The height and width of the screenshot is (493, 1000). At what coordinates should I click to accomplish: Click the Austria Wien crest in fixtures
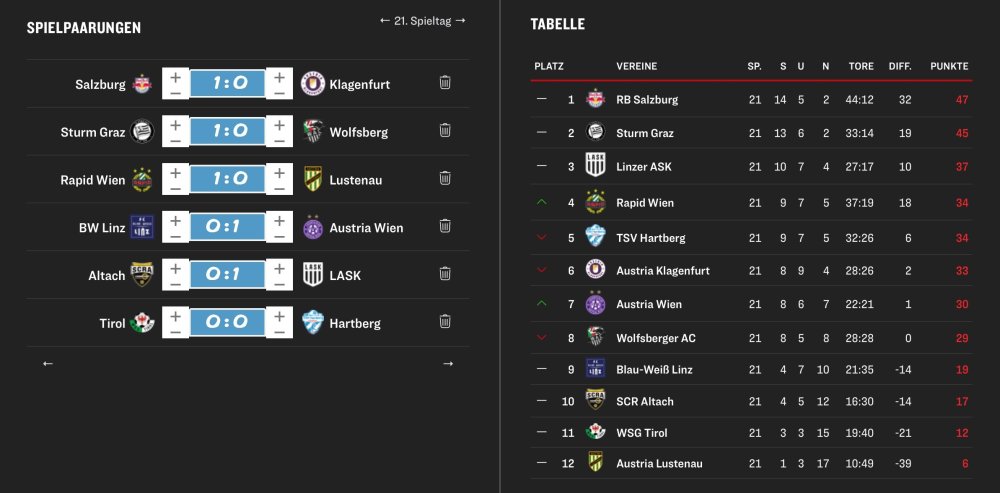pyautogui.click(x=313, y=227)
